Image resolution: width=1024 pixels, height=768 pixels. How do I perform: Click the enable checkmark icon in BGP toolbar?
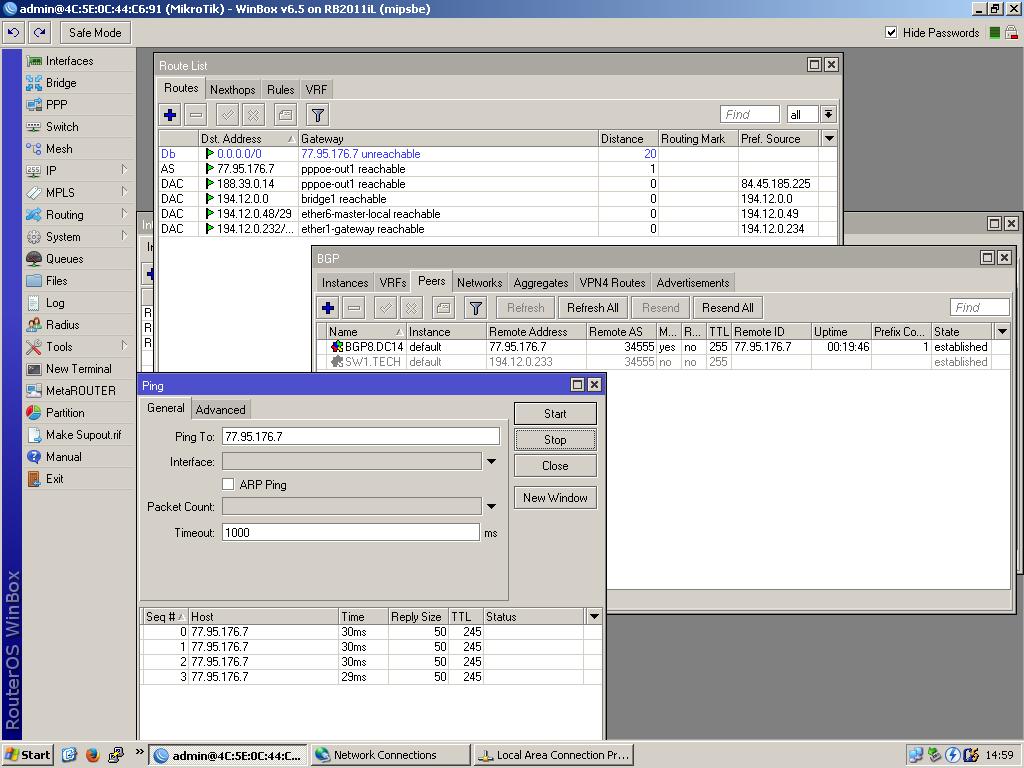click(x=385, y=308)
